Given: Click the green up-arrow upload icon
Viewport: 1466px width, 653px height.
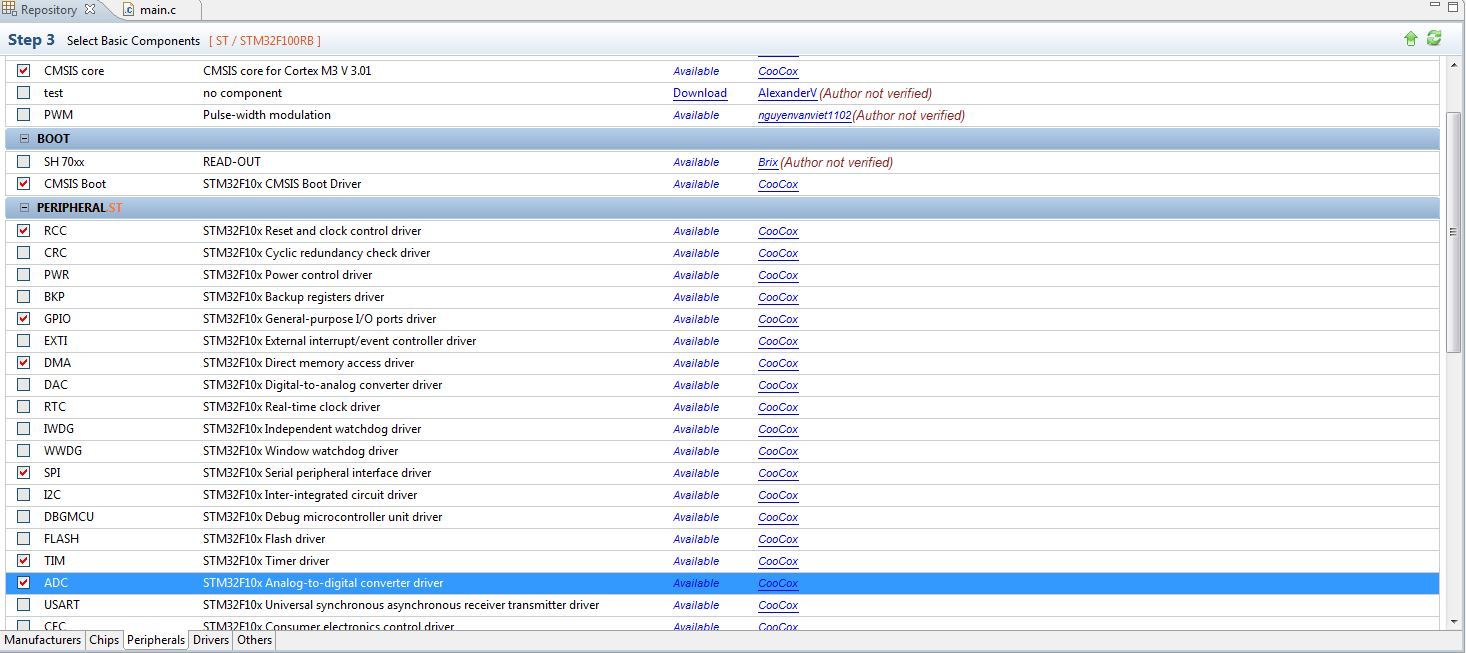Looking at the screenshot, I should click(x=1411, y=39).
